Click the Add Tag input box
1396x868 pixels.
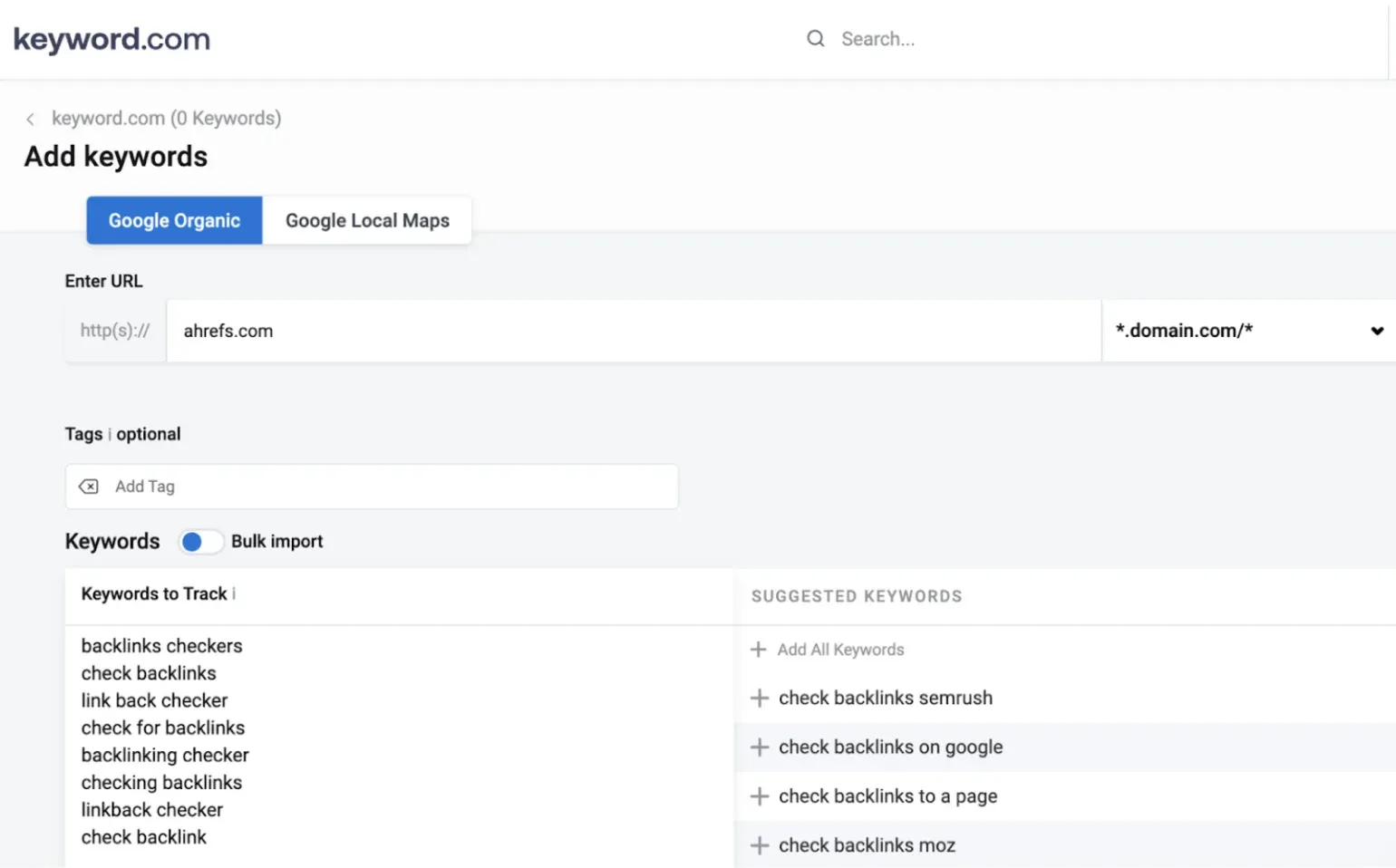[272, 487]
